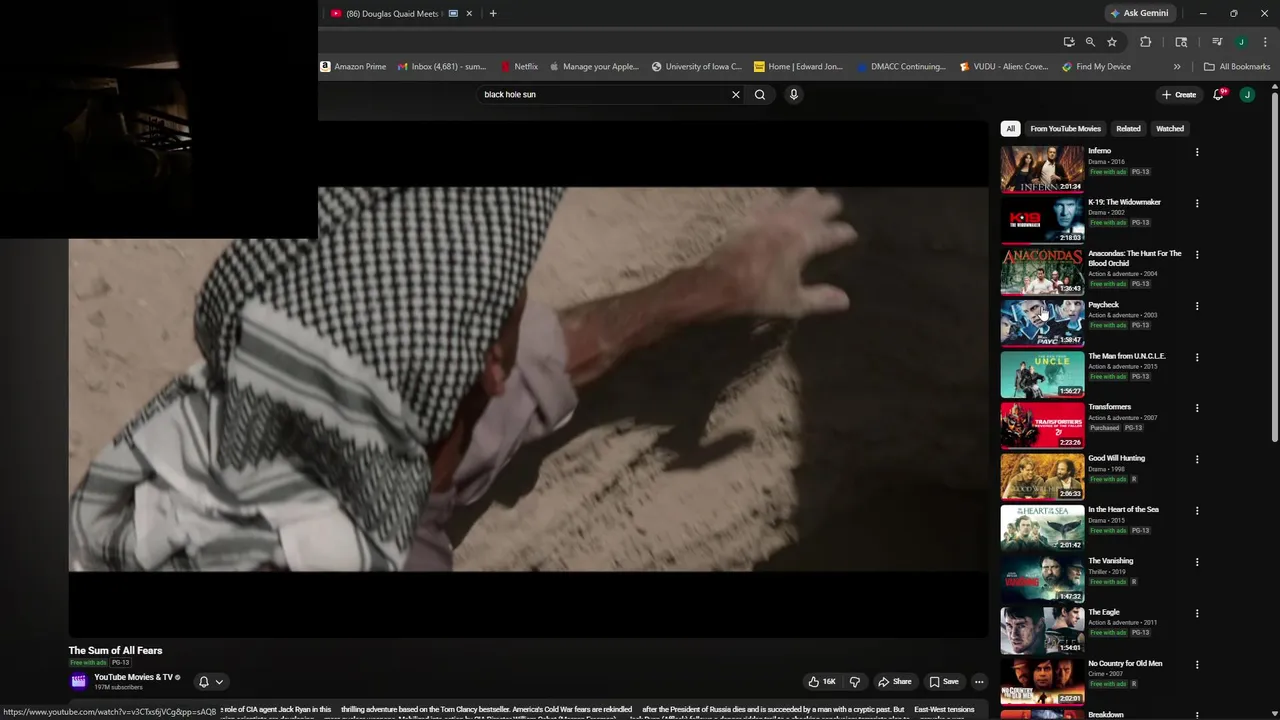Image resolution: width=1280 pixels, height=720 pixels.
Task: Select the Related filter chip
Action: pyautogui.click(x=1128, y=128)
